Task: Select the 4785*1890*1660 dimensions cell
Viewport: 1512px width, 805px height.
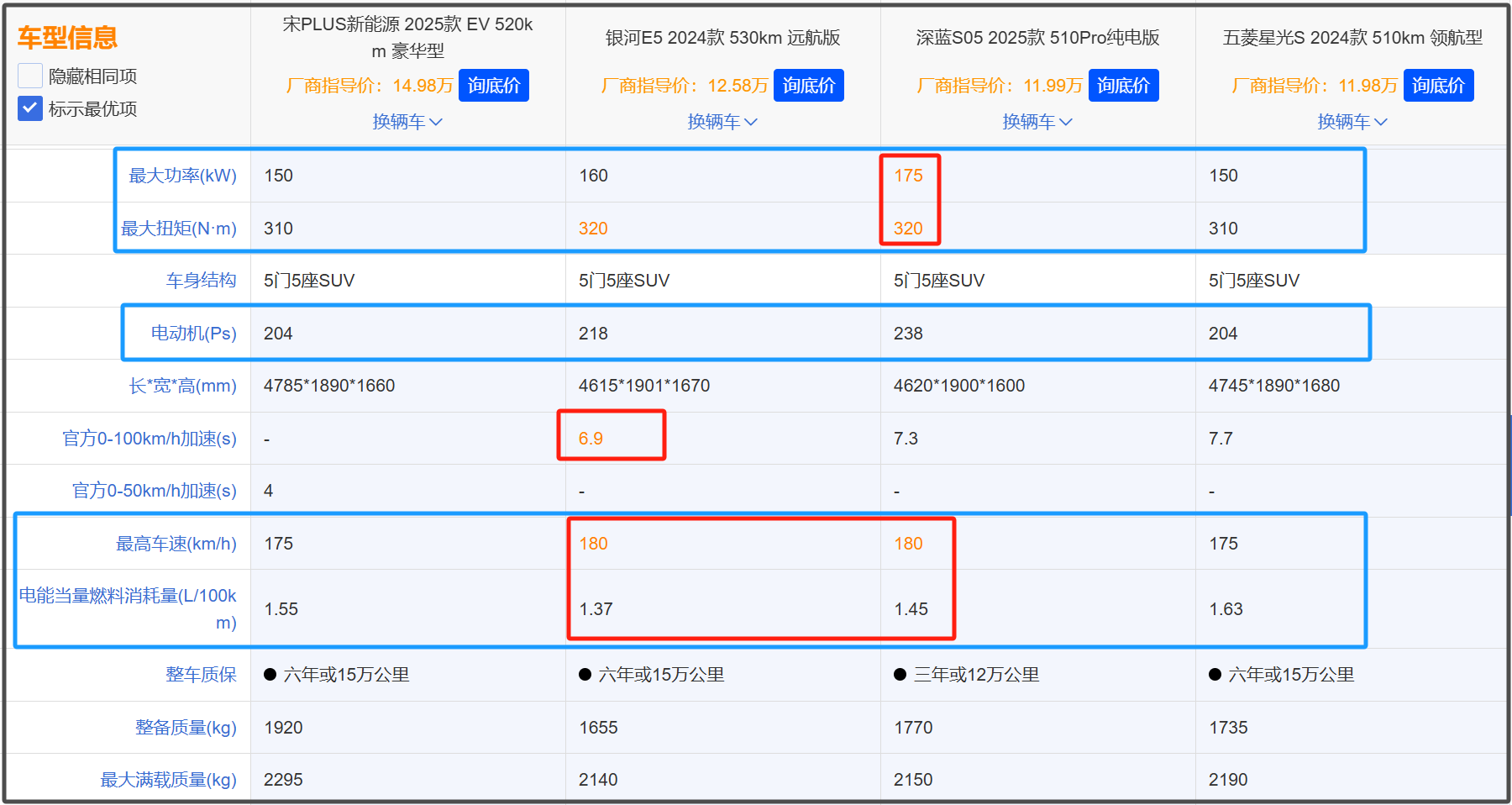Action: (x=329, y=386)
